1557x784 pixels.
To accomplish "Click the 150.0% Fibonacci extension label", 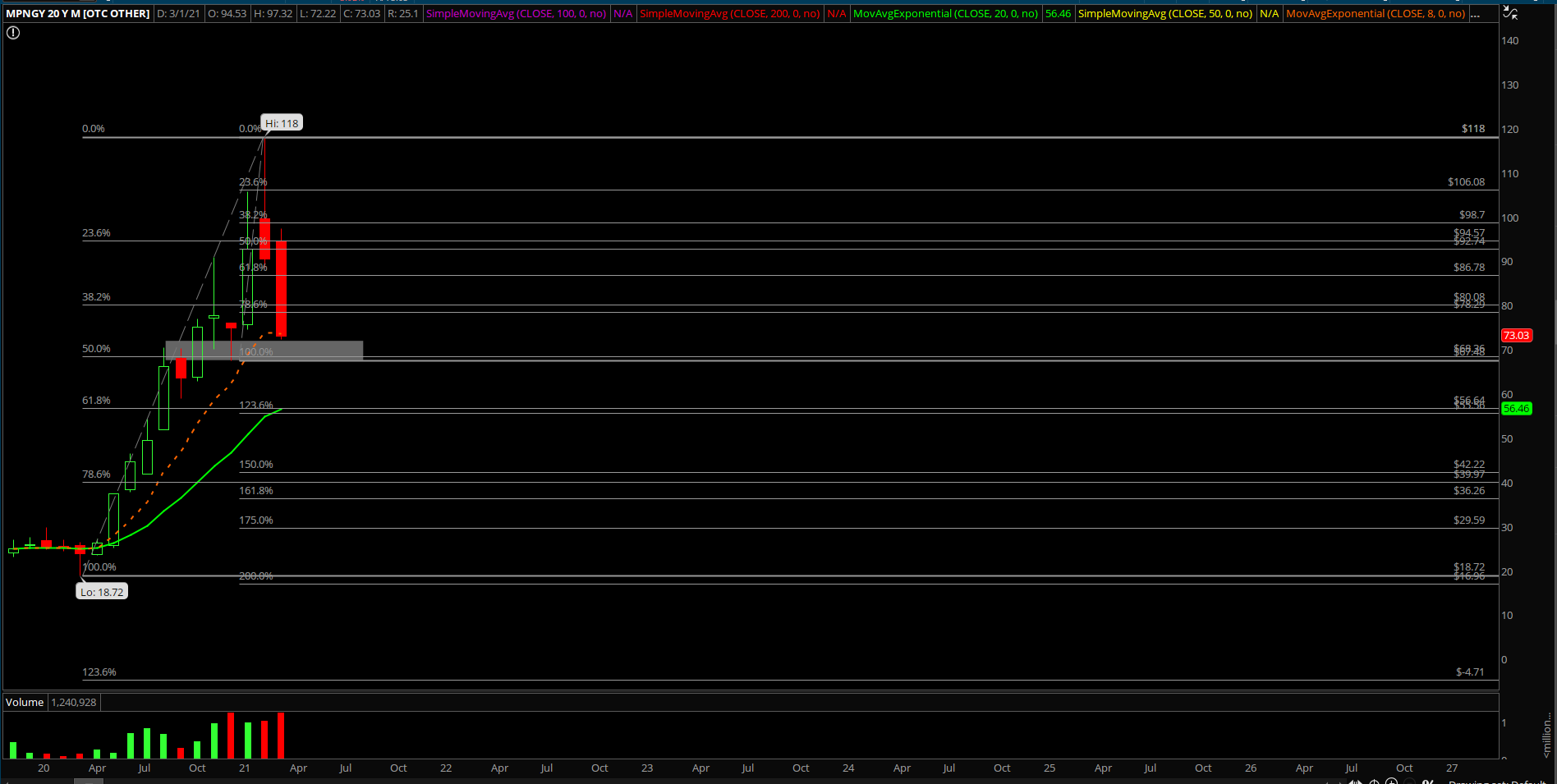I will (256, 465).
